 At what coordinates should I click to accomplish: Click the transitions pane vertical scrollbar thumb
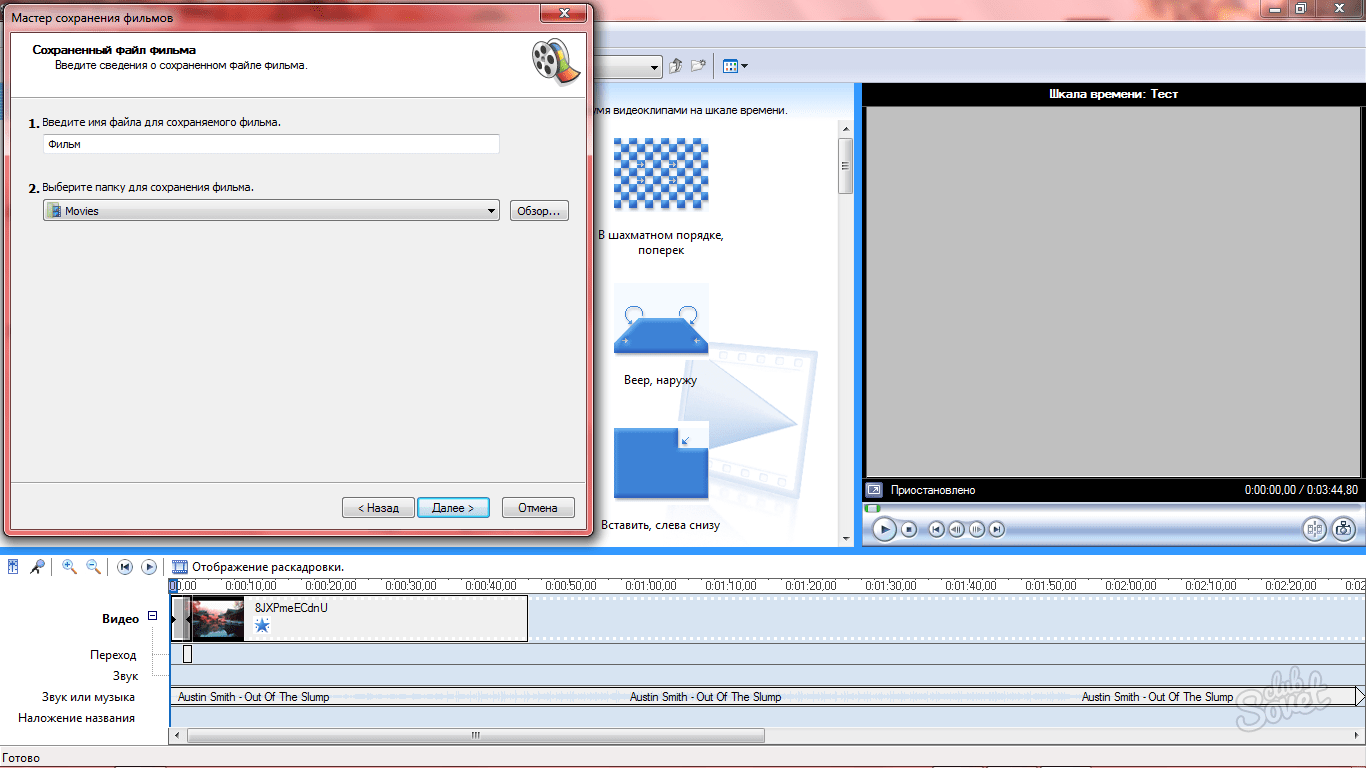(x=846, y=165)
